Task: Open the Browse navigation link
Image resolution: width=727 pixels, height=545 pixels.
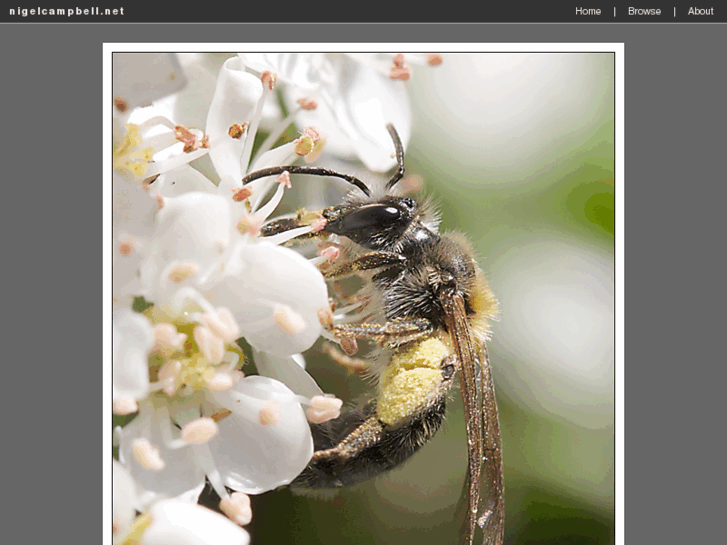Action: click(x=644, y=11)
